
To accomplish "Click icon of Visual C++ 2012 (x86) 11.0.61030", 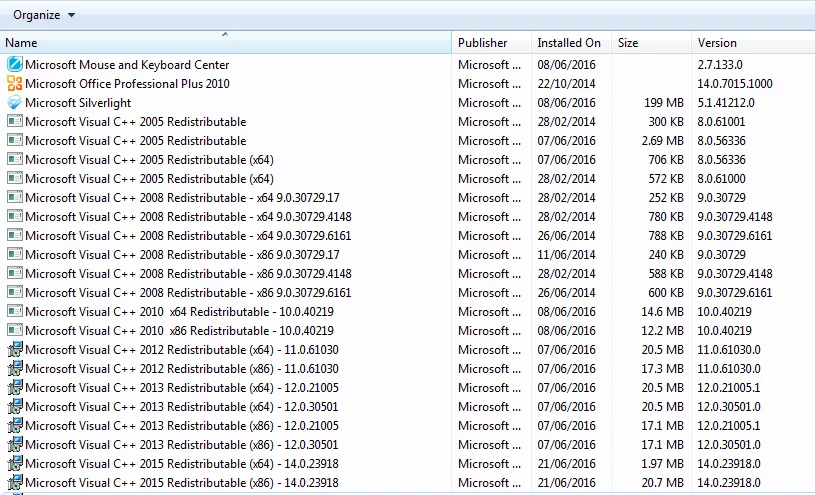I will (15, 368).
